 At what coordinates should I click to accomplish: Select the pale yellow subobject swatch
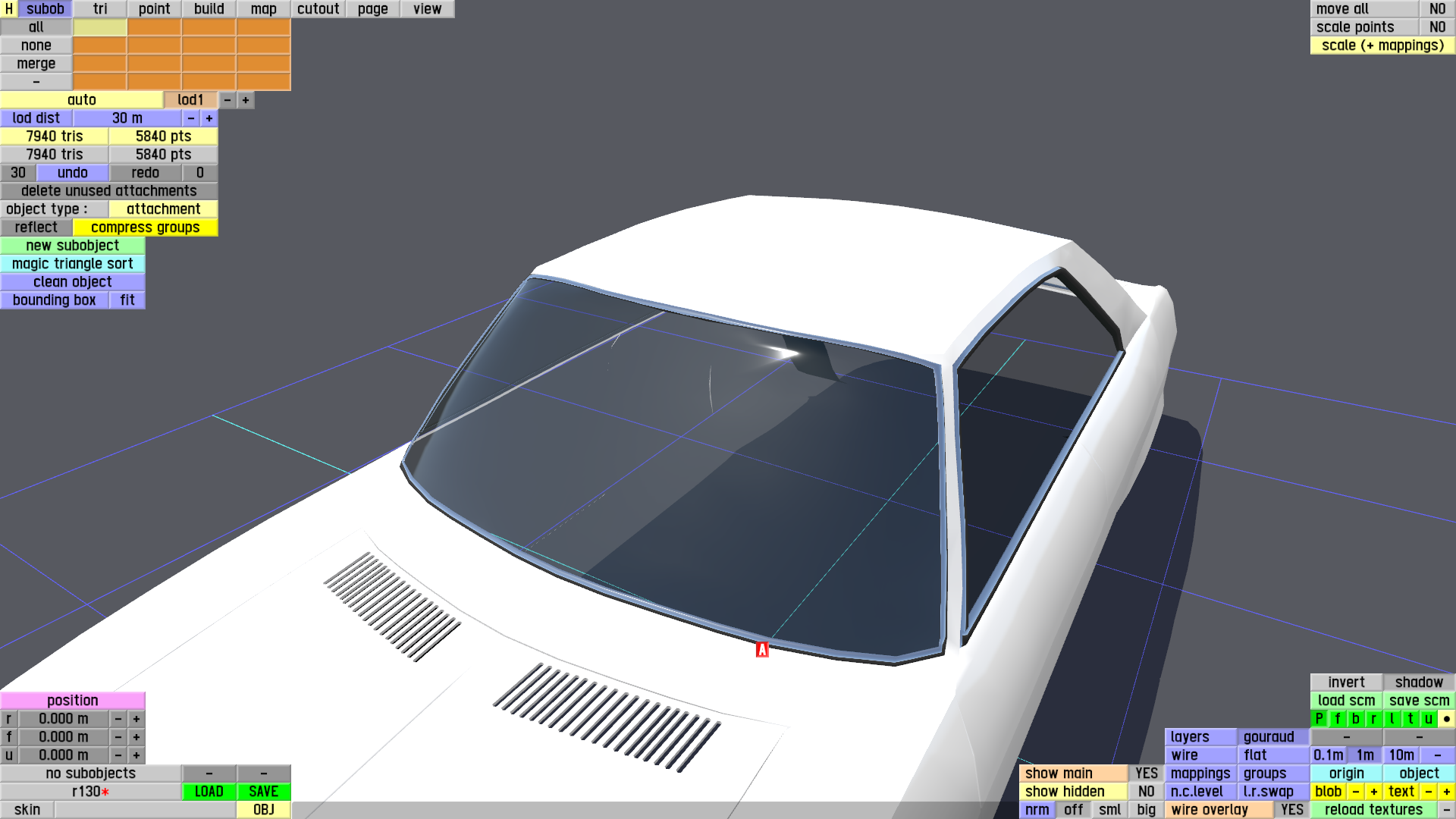pyautogui.click(x=99, y=27)
